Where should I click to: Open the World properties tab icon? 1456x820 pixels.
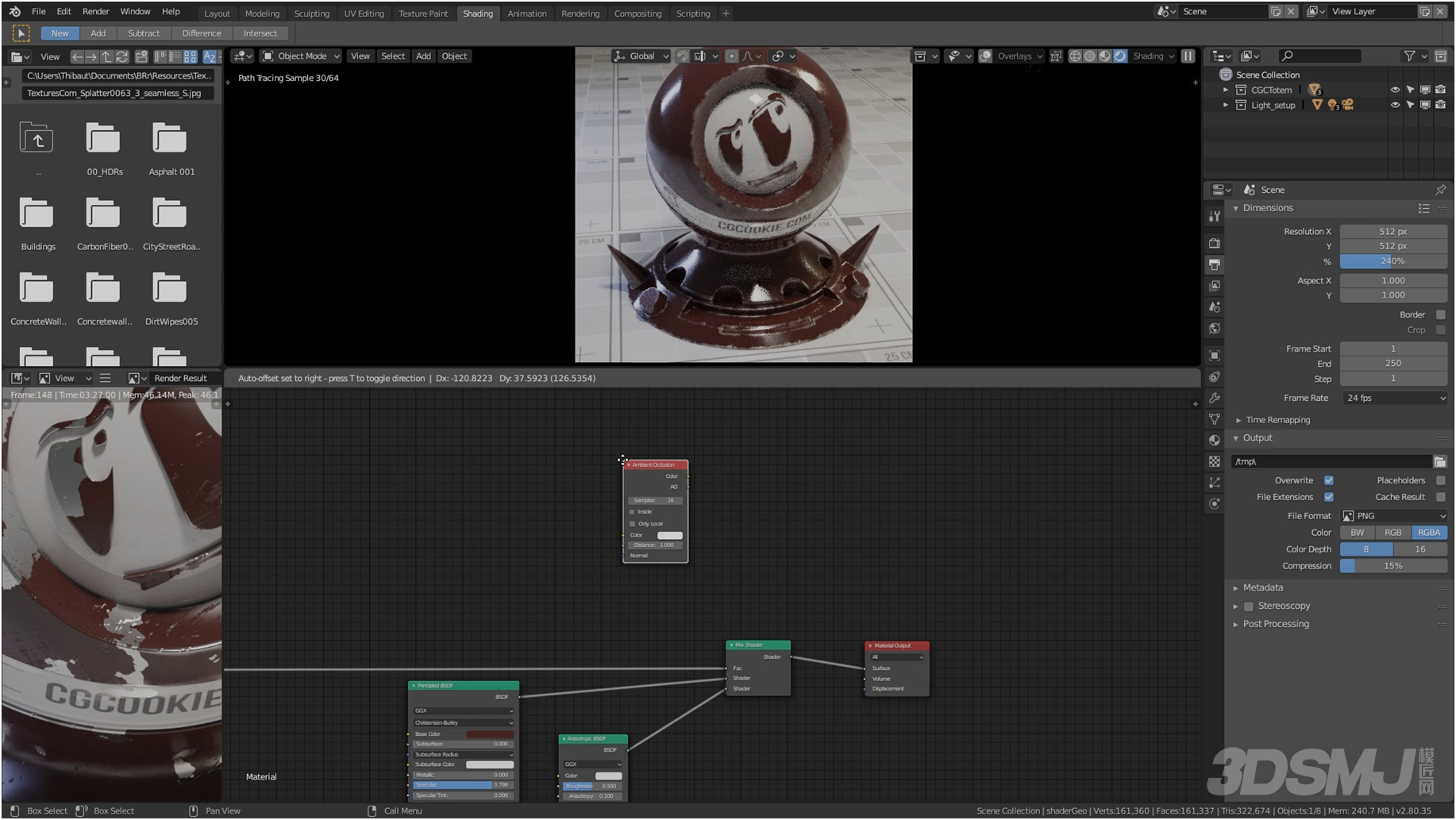[1215, 329]
